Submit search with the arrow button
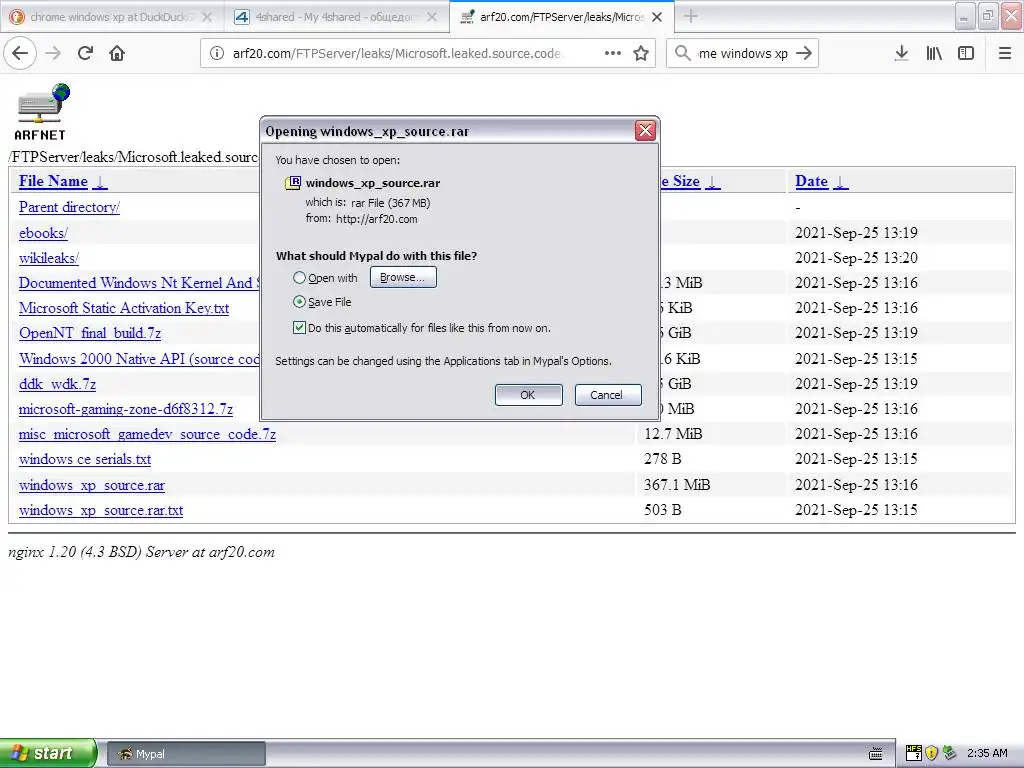The height and width of the screenshot is (768, 1024). [804, 53]
